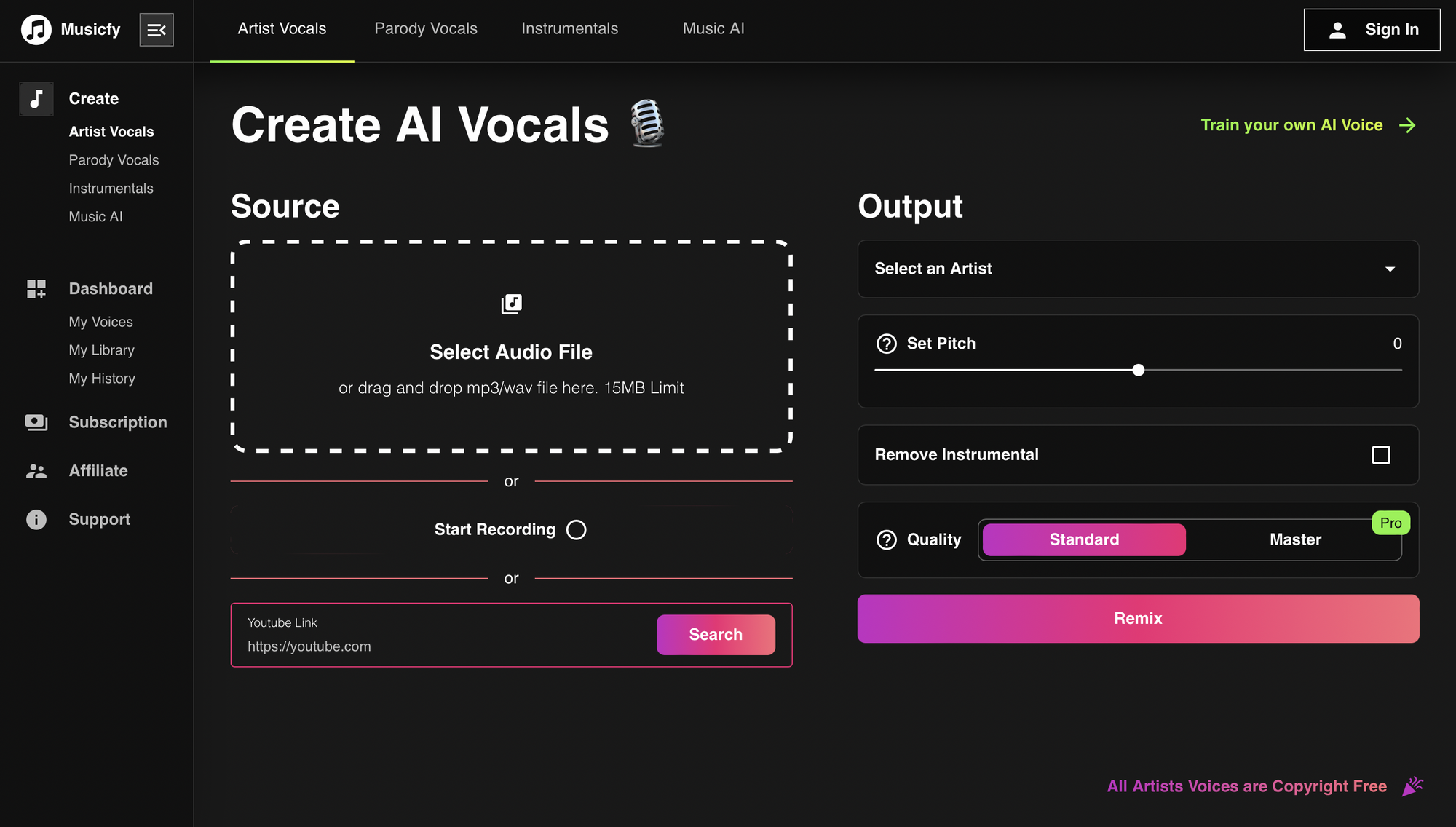Screen dimensions: 1456x827
Task: Click the Set Pitch help icon
Action: (886, 344)
